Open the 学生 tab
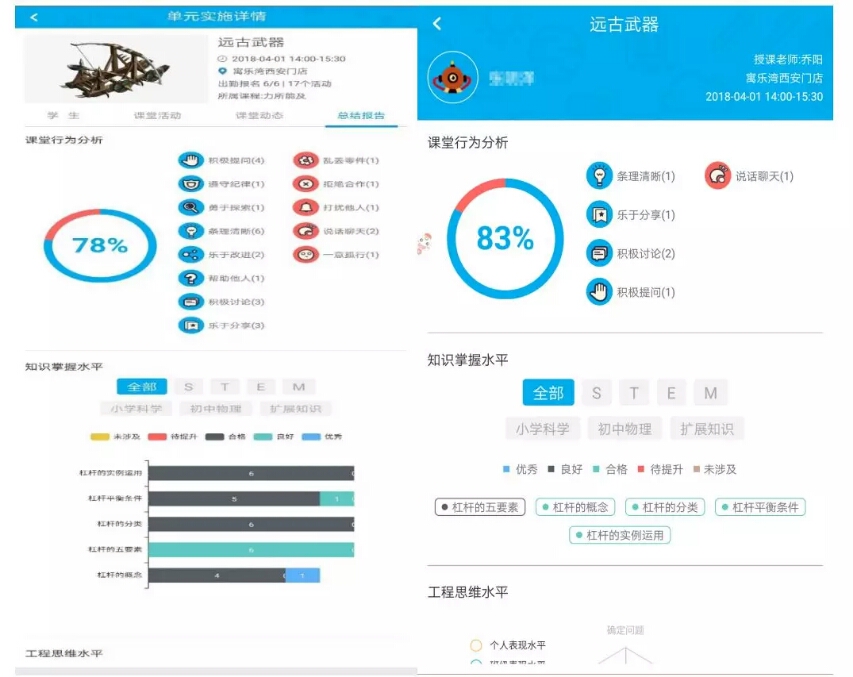This screenshot has height=677, width=853. coord(63,115)
